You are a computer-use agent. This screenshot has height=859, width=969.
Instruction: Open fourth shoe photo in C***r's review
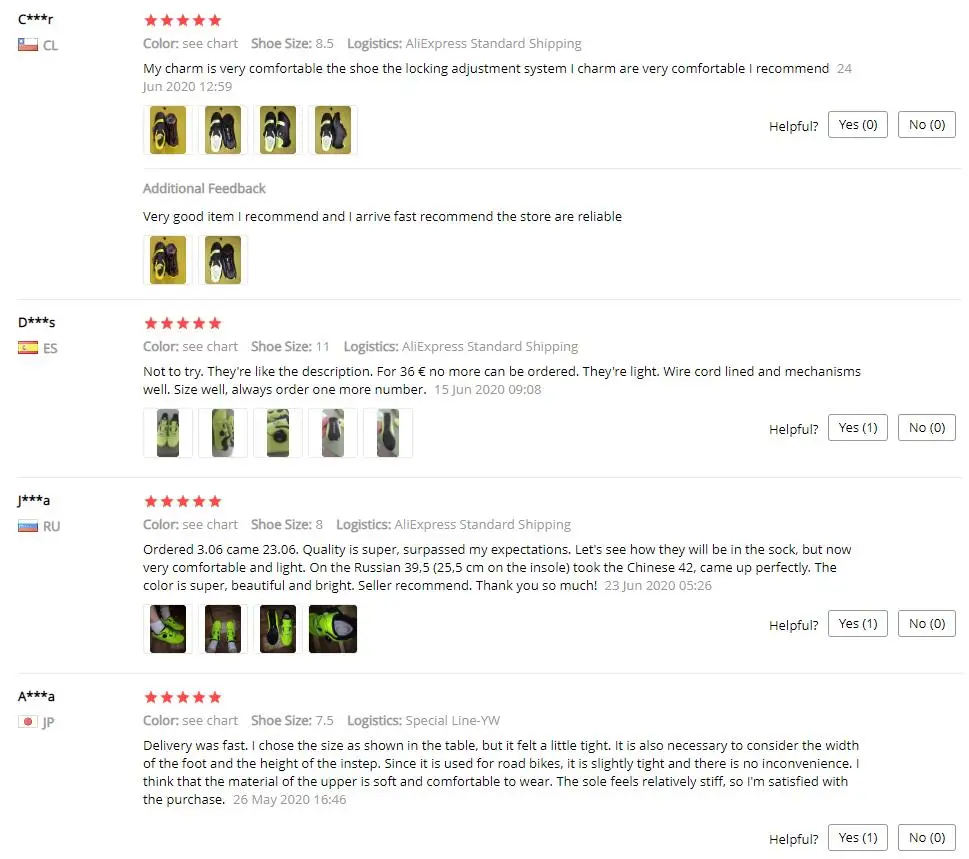pos(332,130)
